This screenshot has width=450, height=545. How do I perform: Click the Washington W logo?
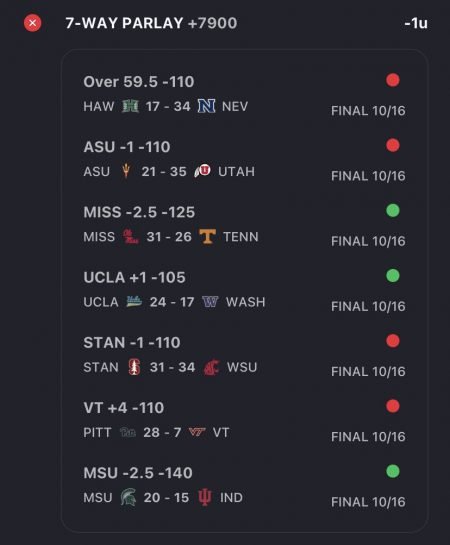tap(210, 302)
